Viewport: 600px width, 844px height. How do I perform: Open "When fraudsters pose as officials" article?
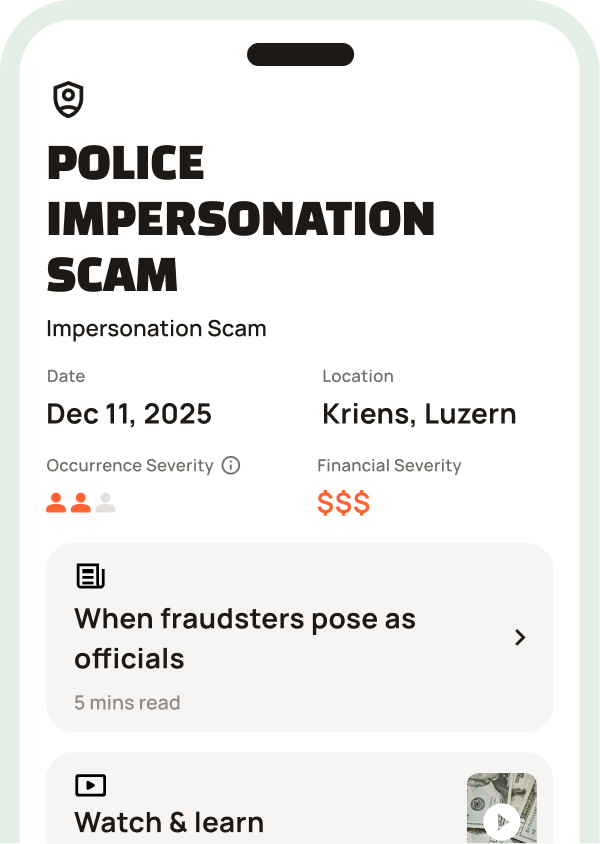click(x=245, y=639)
